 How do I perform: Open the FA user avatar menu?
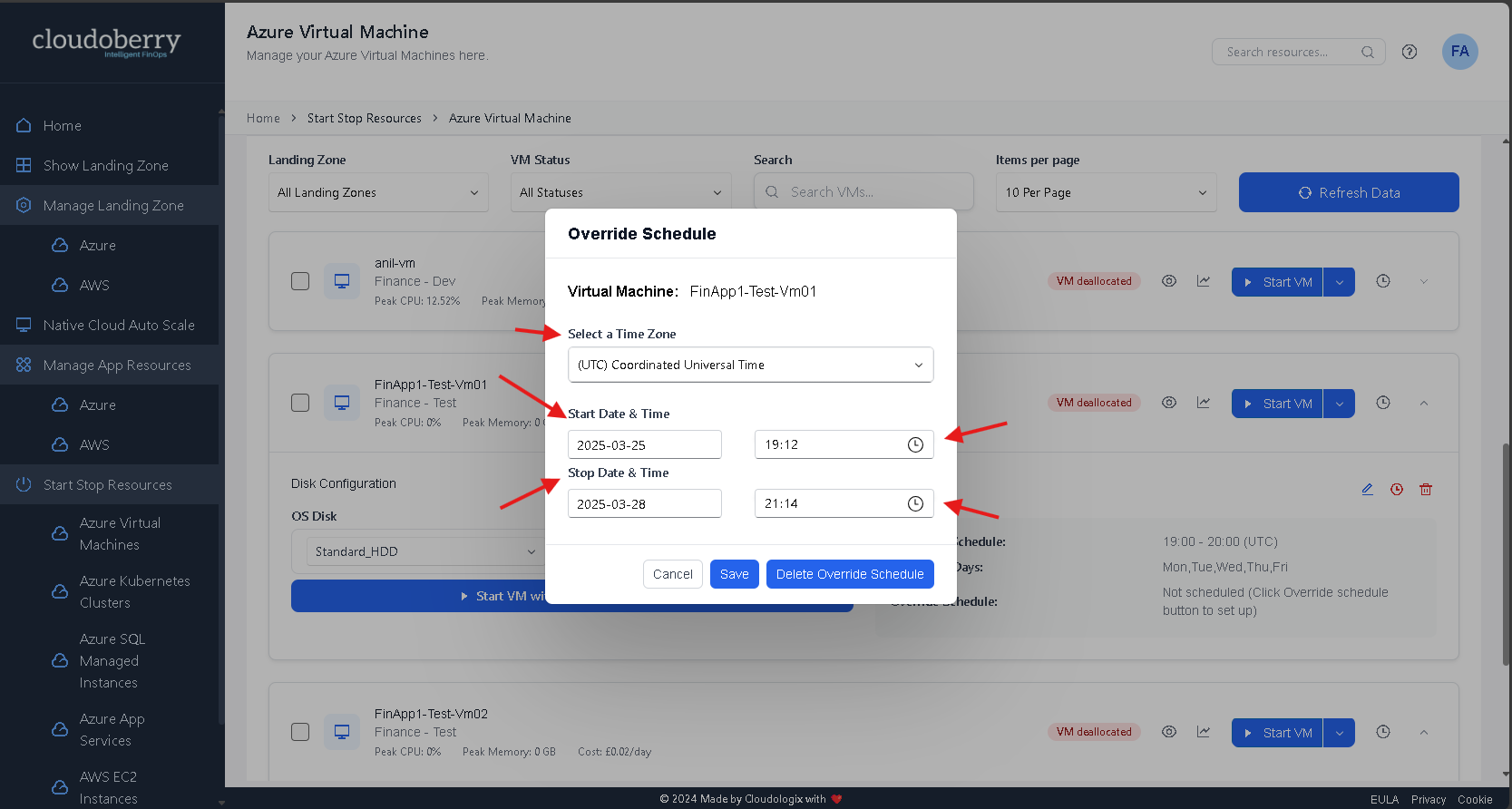click(x=1460, y=52)
